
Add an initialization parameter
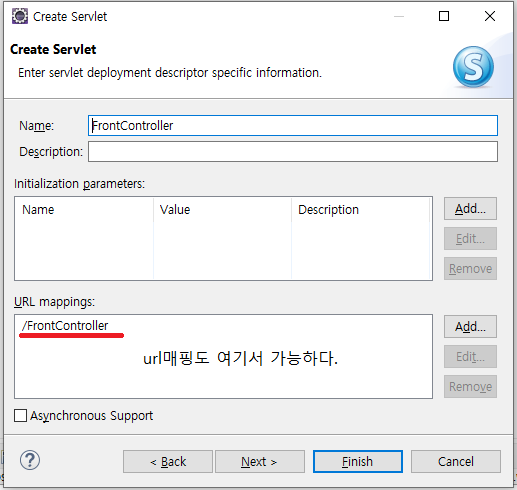tap(470, 209)
